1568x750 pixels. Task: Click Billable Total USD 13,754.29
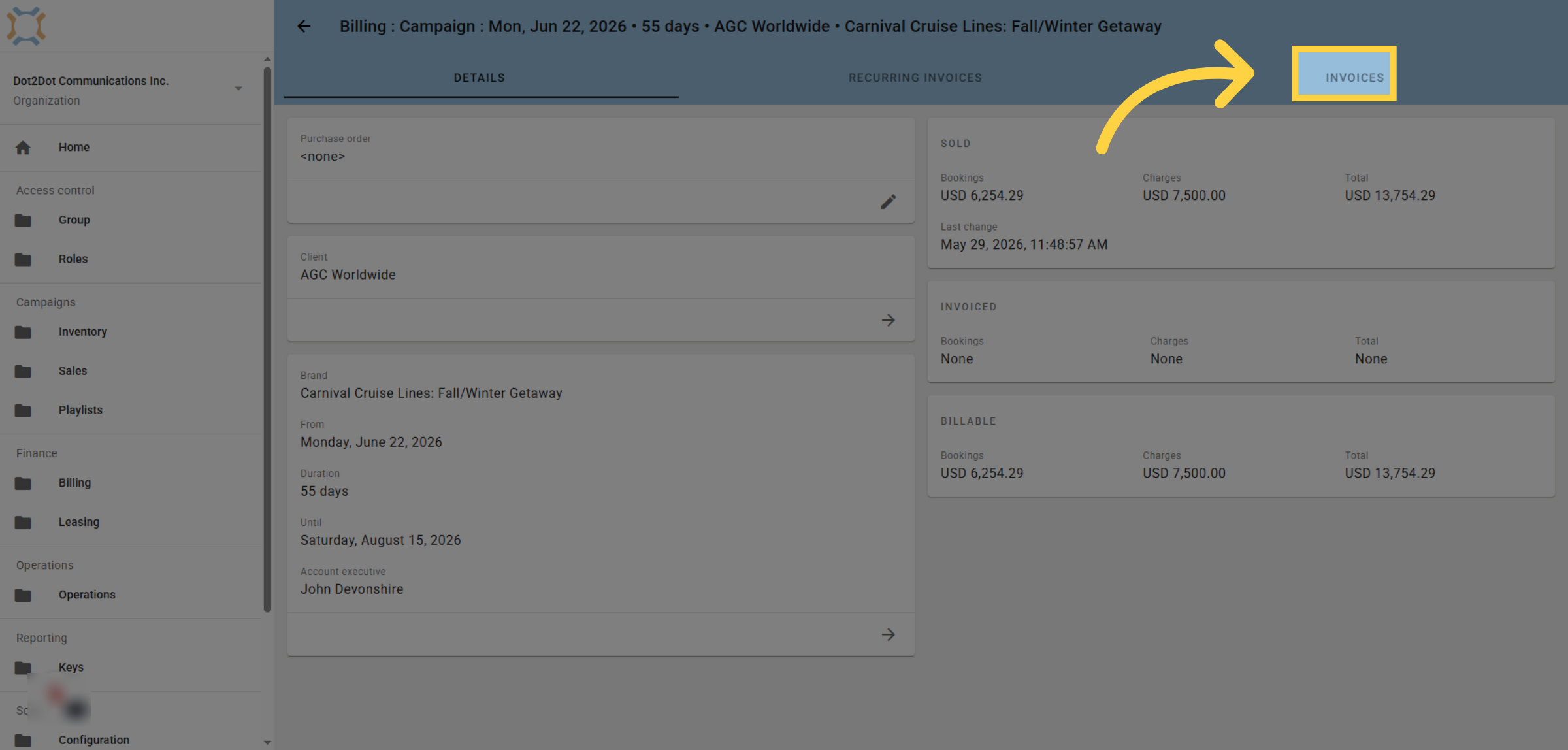[x=1390, y=473]
